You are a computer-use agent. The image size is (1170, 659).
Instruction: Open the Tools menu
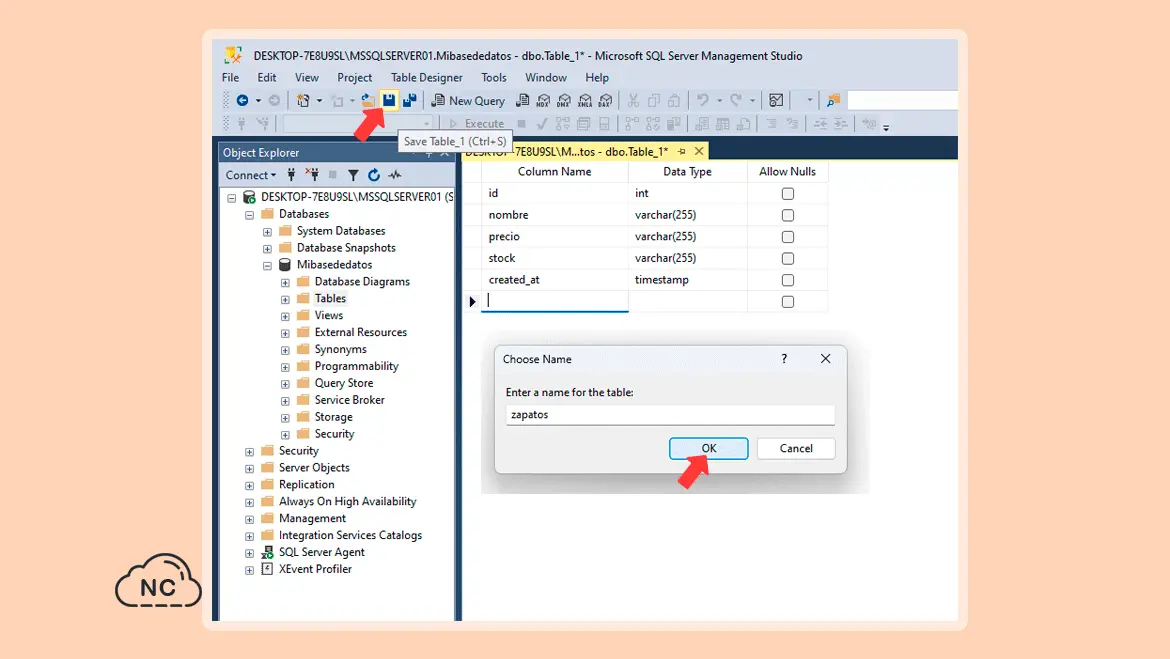(493, 78)
